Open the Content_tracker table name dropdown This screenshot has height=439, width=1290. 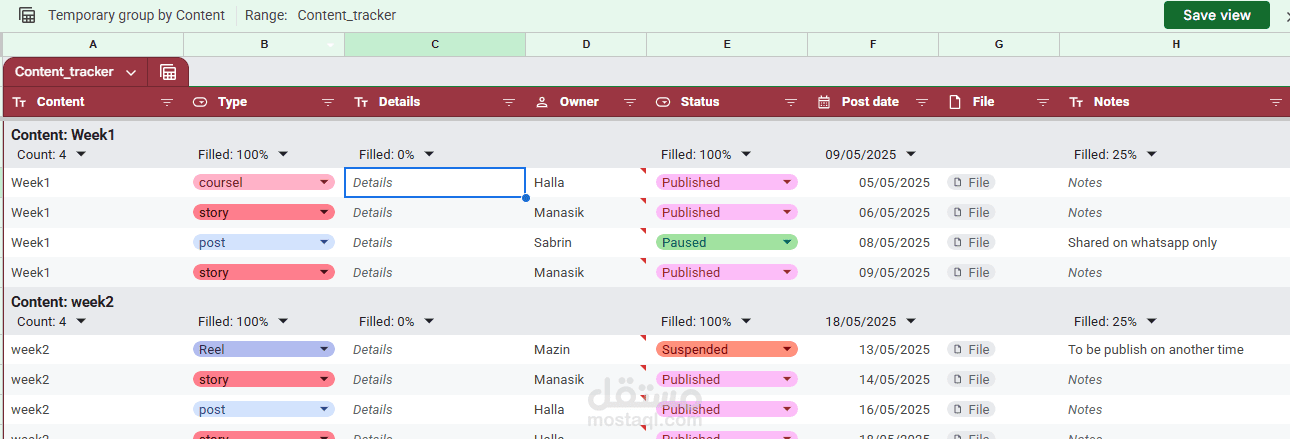tap(131, 72)
